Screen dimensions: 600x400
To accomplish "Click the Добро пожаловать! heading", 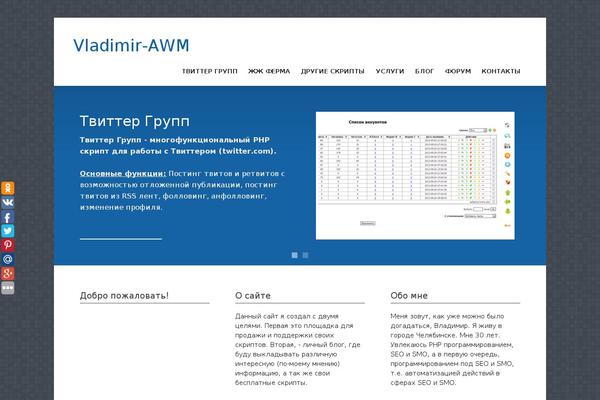I will 124,296.
